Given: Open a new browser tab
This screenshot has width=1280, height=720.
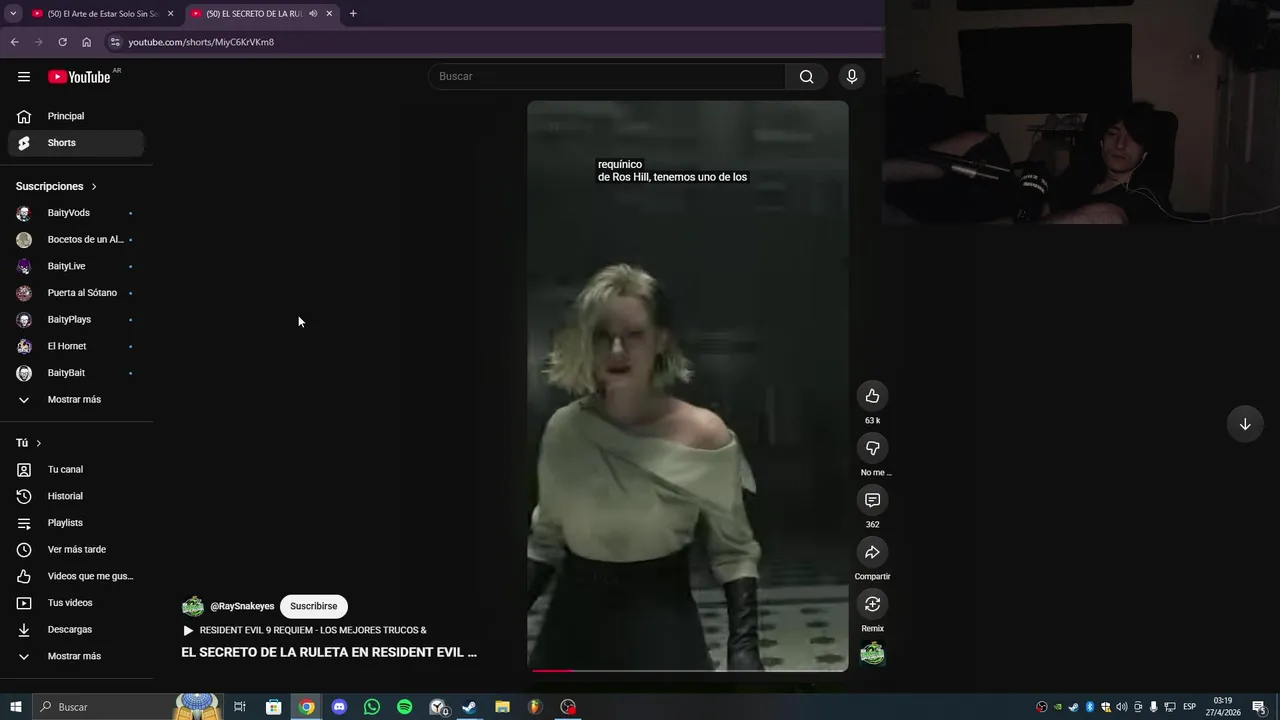Looking at the screenshot, I should tap(353, 14).
